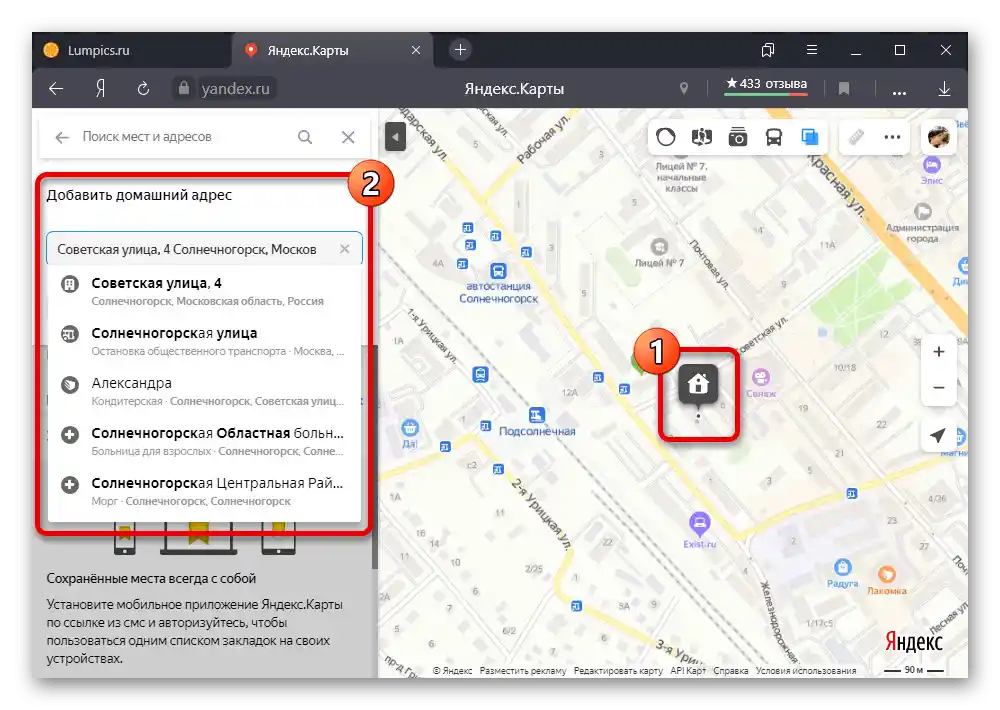Zoom in the map with plus

939,351
